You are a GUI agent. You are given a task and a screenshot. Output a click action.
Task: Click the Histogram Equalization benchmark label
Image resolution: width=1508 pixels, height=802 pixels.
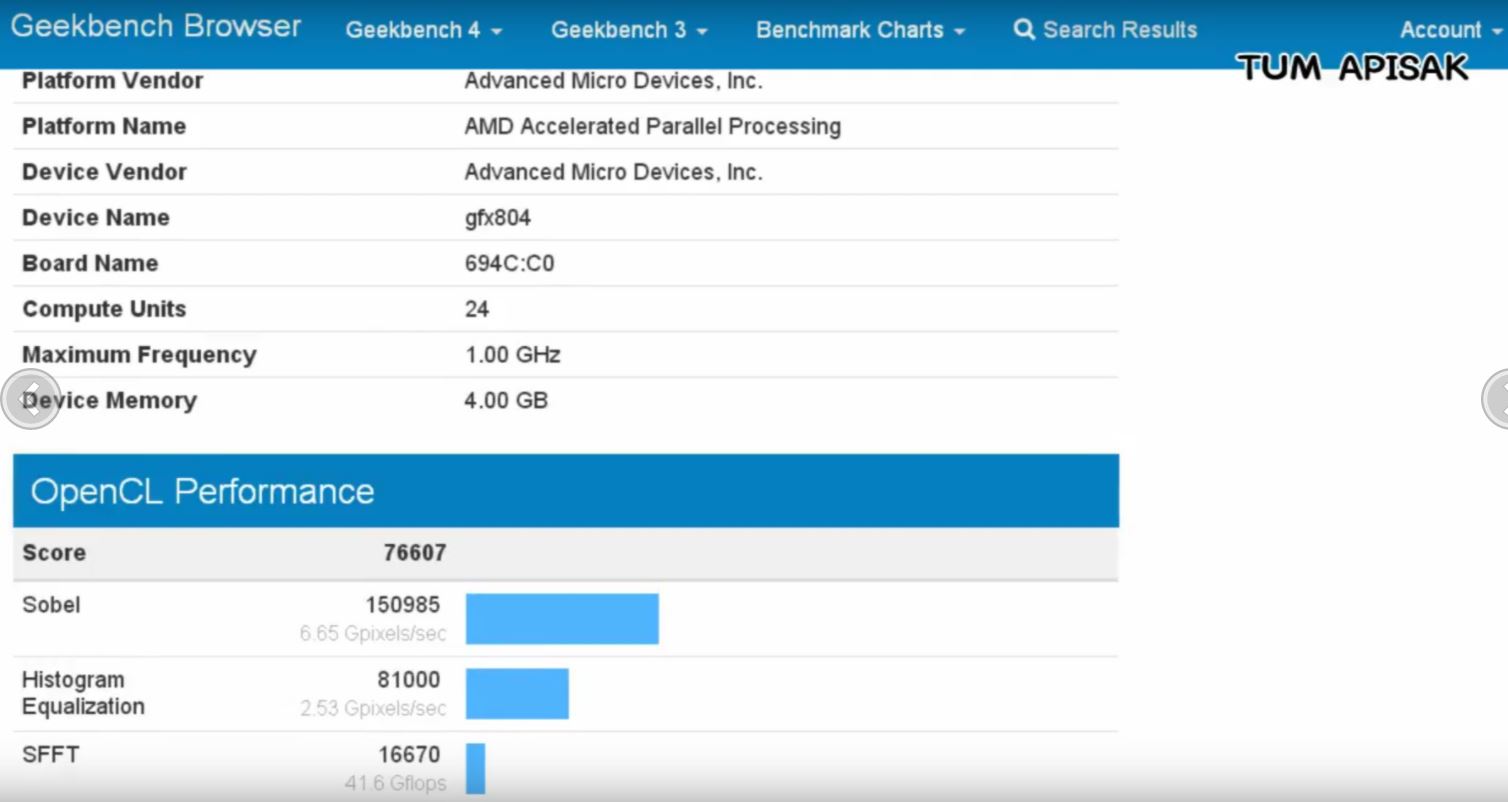pyautogui.click(x=83, y=693)
